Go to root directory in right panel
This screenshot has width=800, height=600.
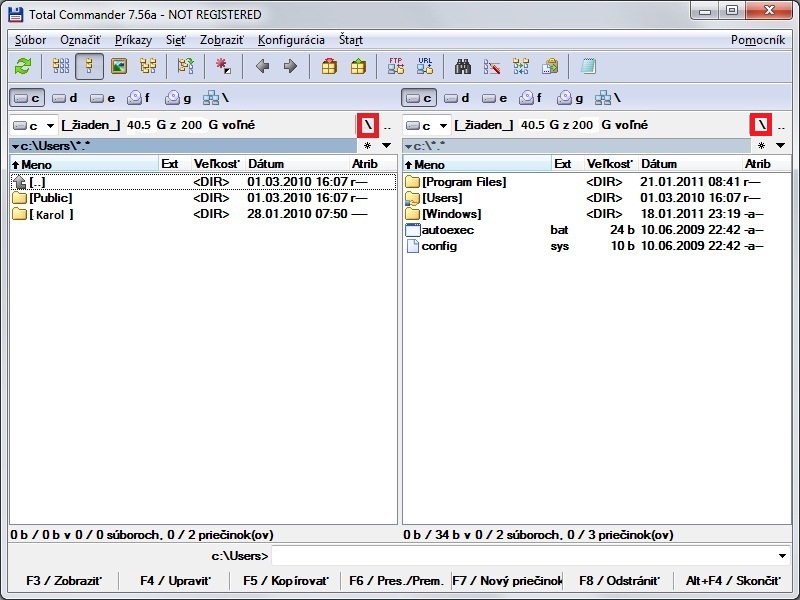coord(761,125)
